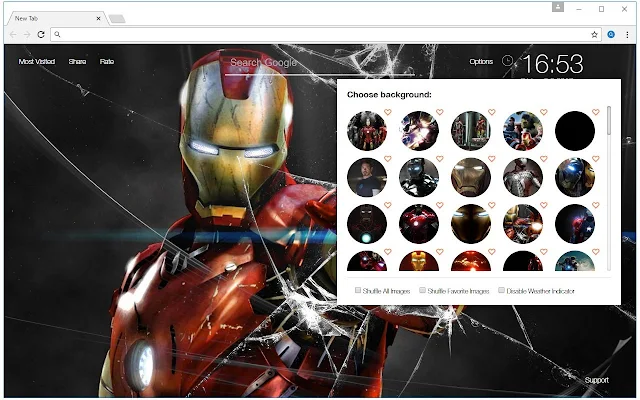Favorite the first thumbnail in row one
This screenshot has width=640, height=400.
[x=388, y=112]
